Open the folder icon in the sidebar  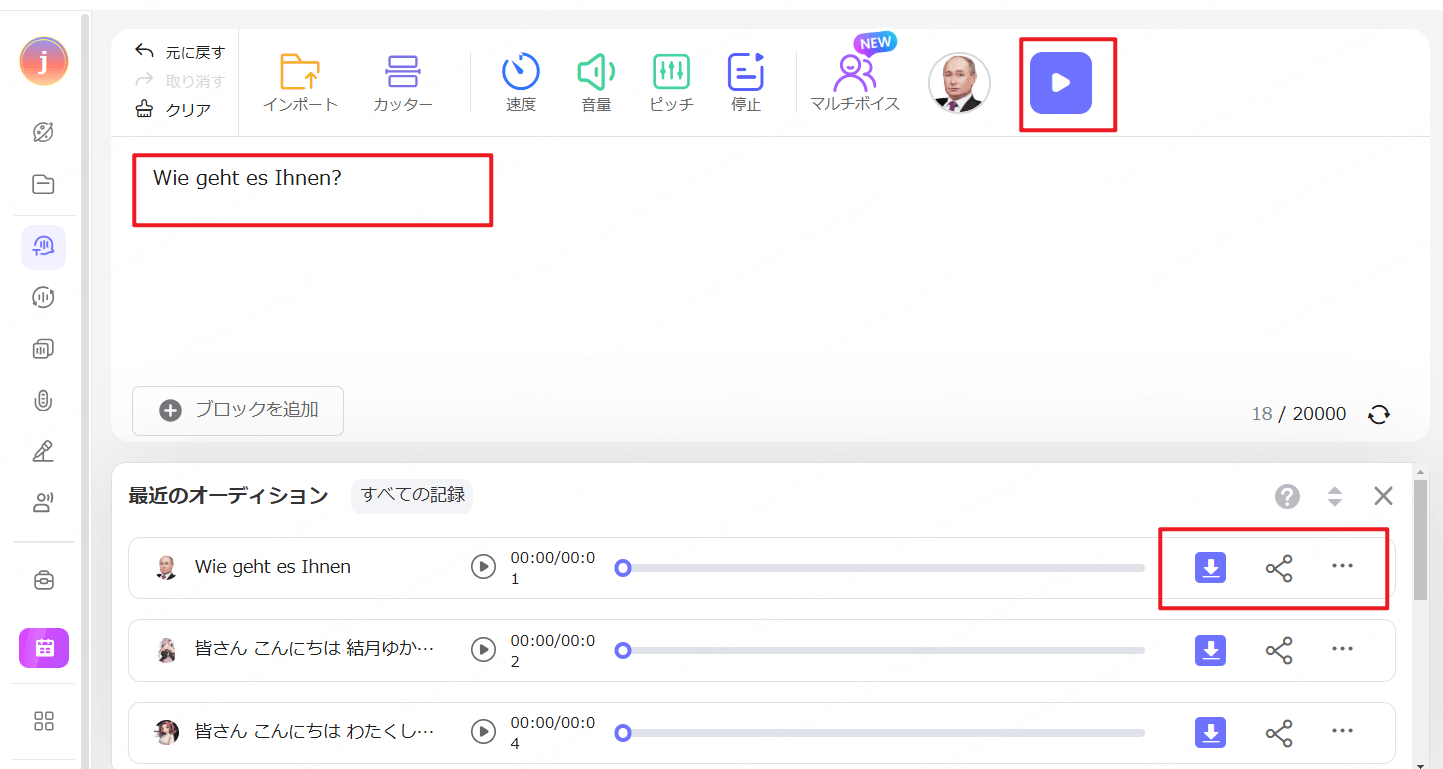tap(43, 184)
